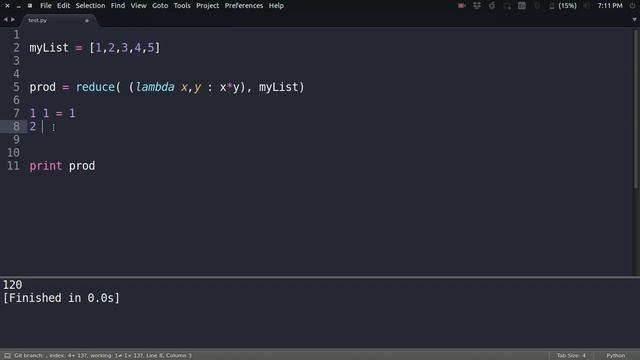Change Tab Size setting in status bar
The image size is (640, 360).
pyautogui.click(x=571, y=356)
